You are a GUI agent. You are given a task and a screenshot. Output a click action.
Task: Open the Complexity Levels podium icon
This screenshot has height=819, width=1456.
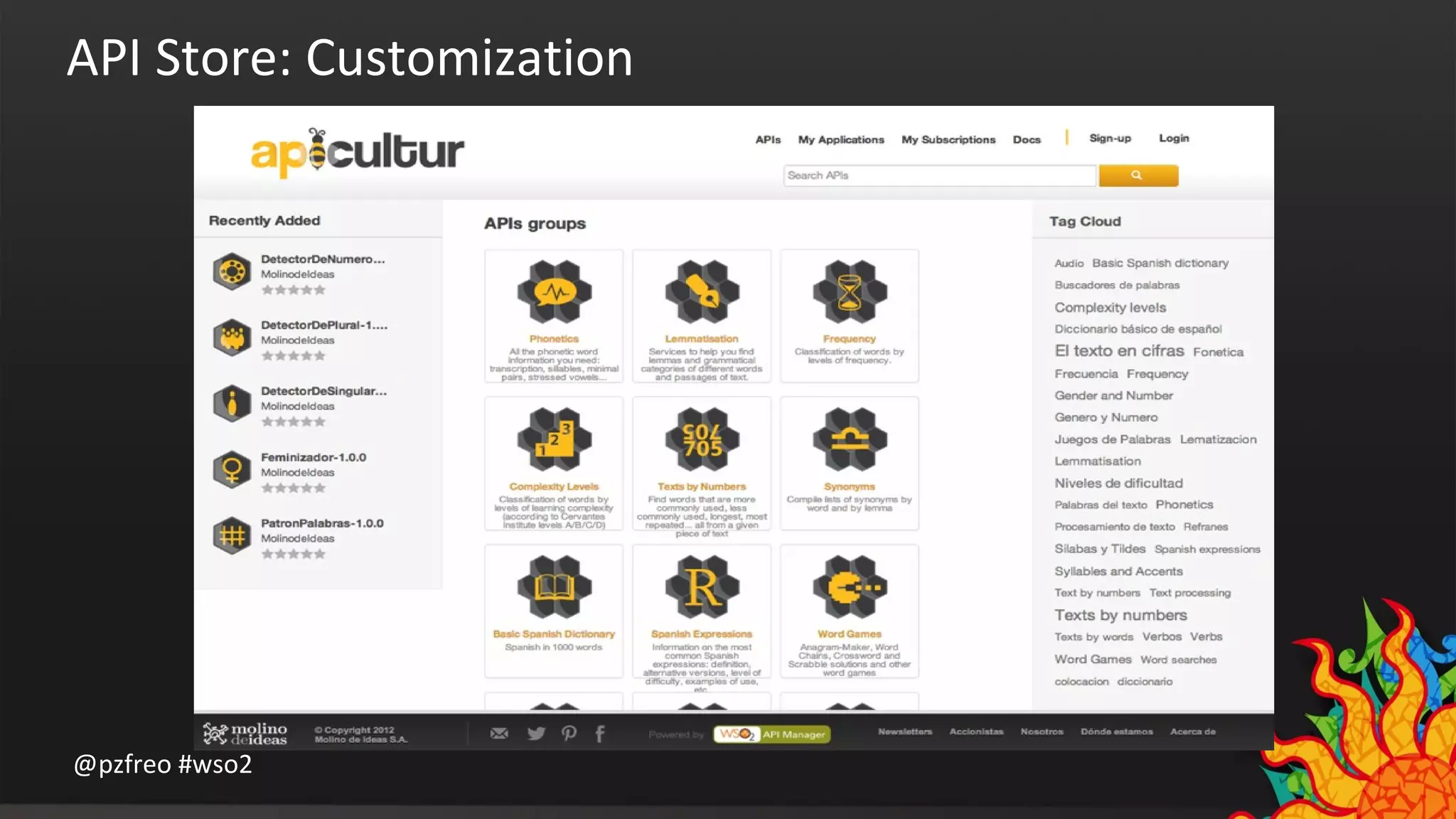coord(554,440)
